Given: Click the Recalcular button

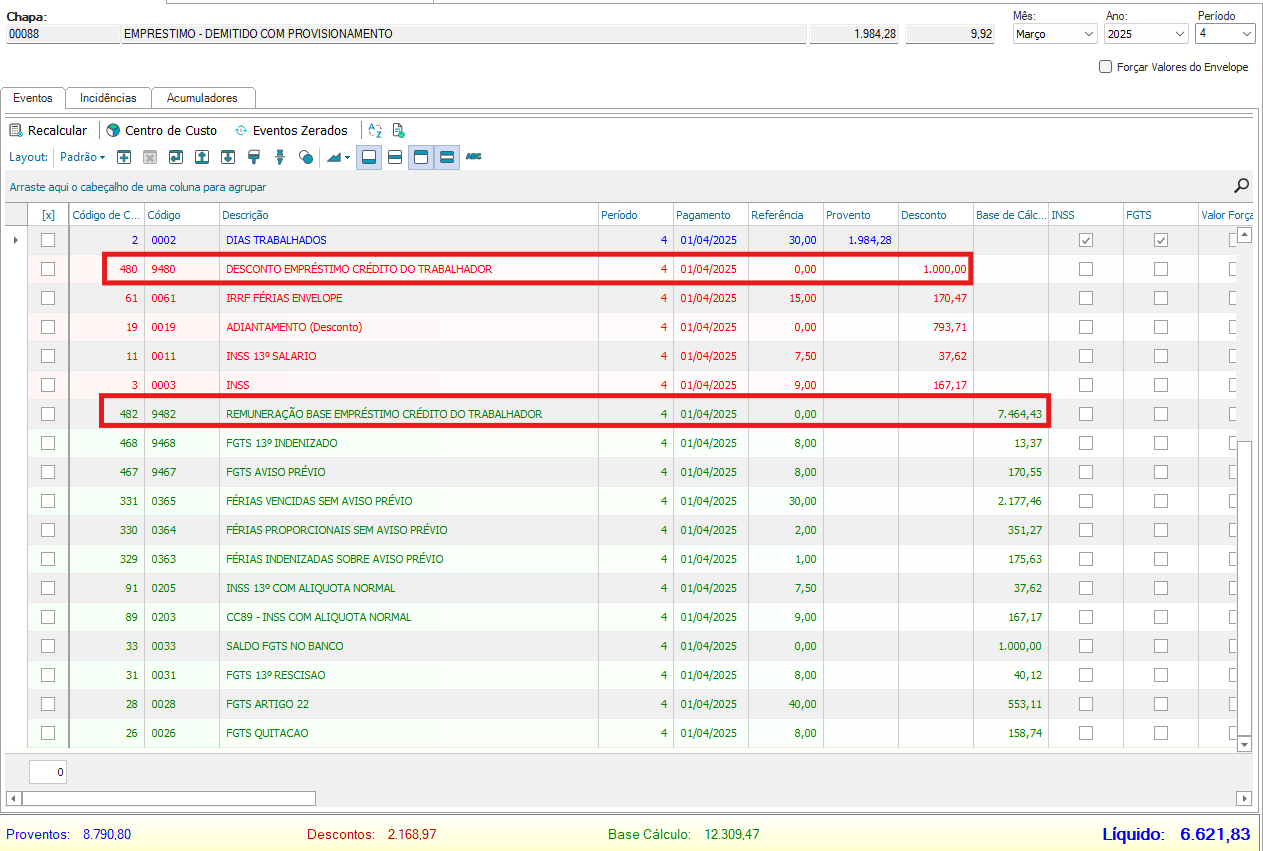Looking at the screenshot, I should tap(48, 130).
